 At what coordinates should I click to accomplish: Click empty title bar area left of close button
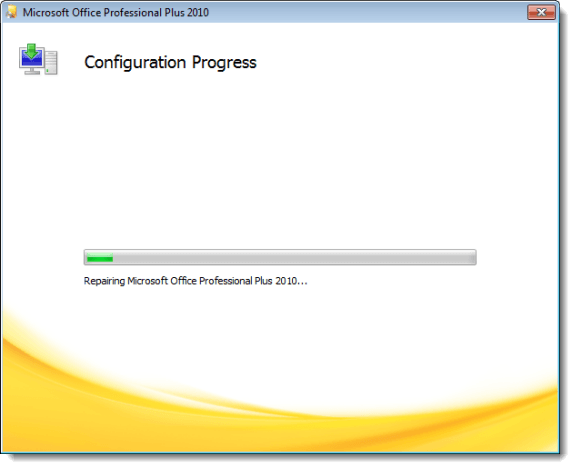click(x=367, y=12)
